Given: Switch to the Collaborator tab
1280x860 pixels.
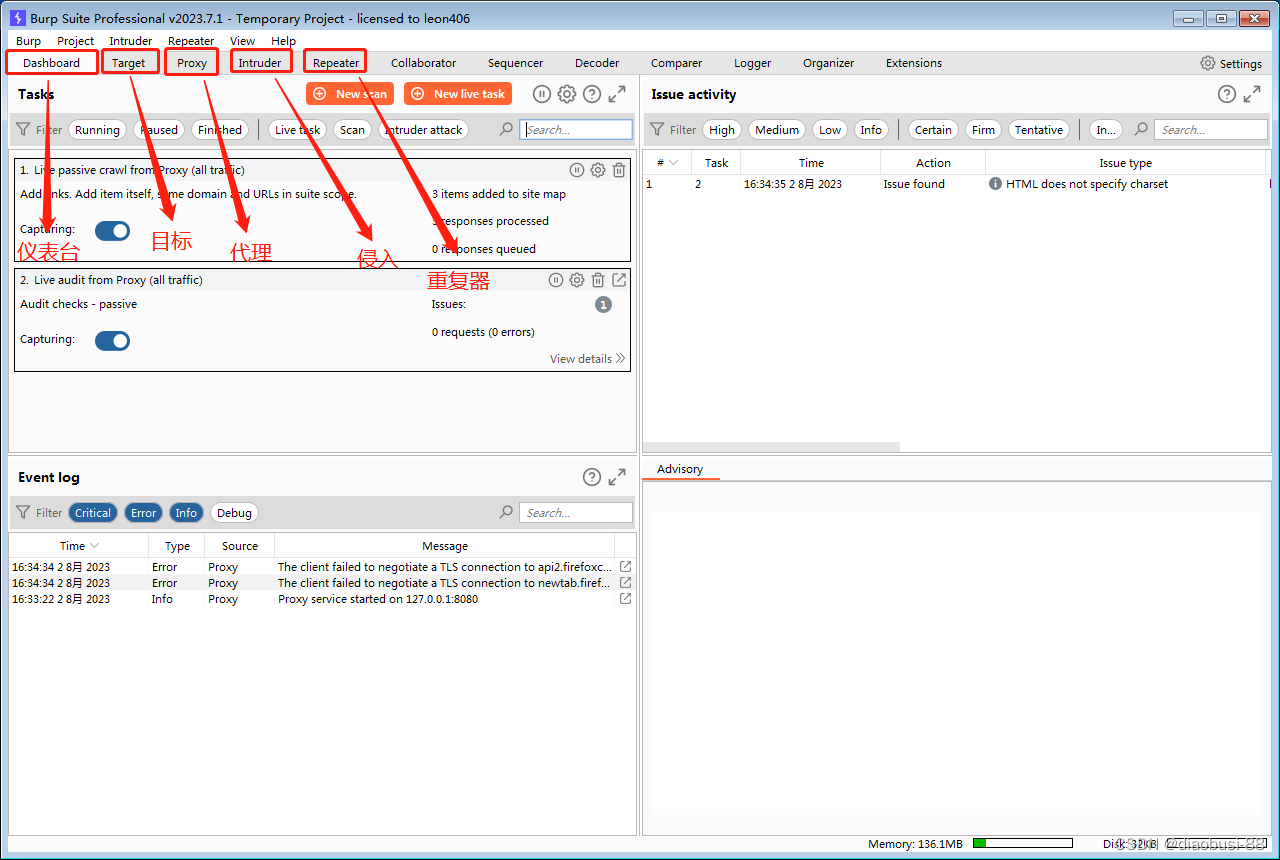Looking at the screenshot, I should pos(423,63).
